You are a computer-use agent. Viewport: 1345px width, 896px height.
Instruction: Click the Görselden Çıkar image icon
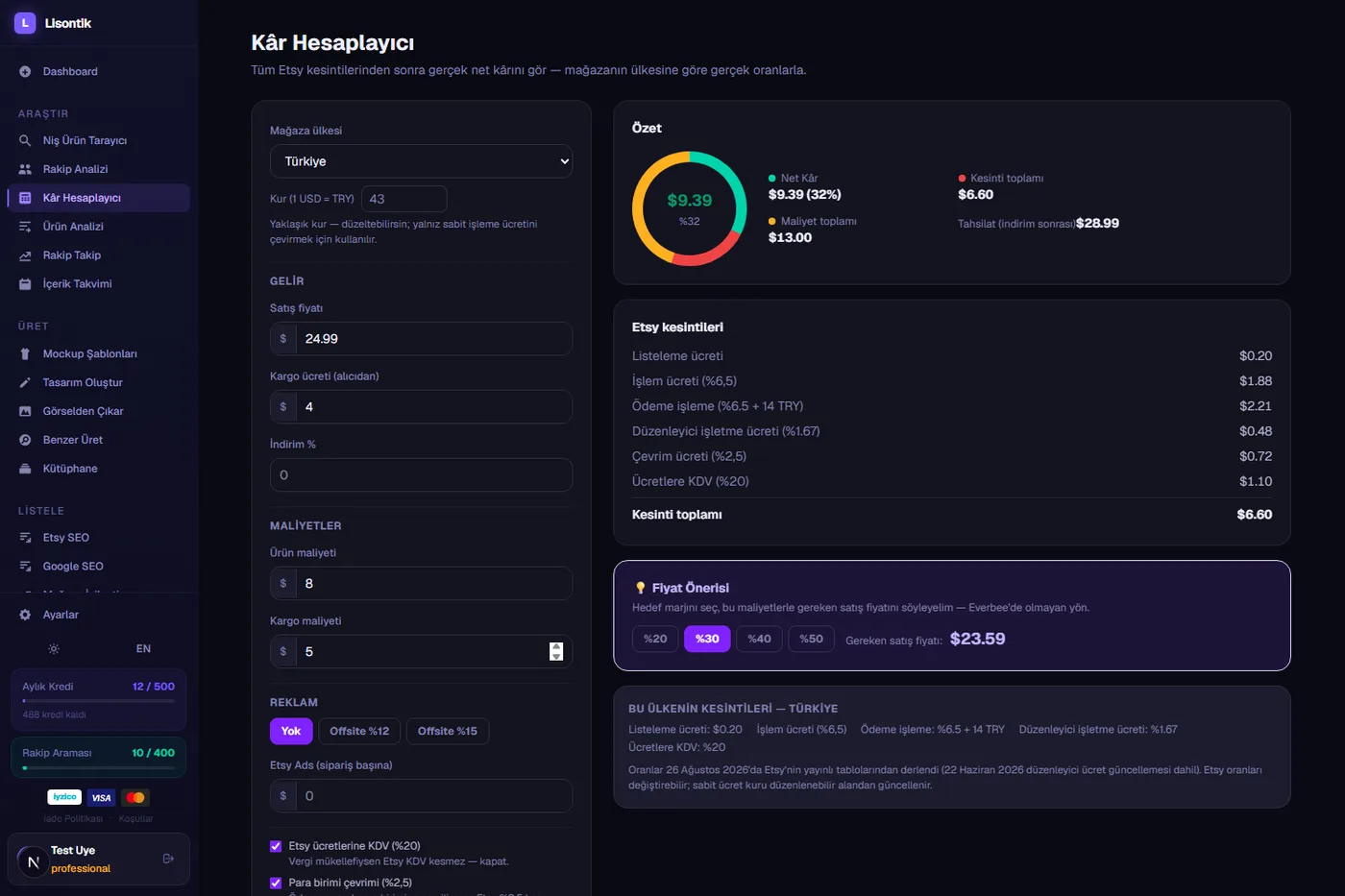pyautogui.click(x=25, y=411)
